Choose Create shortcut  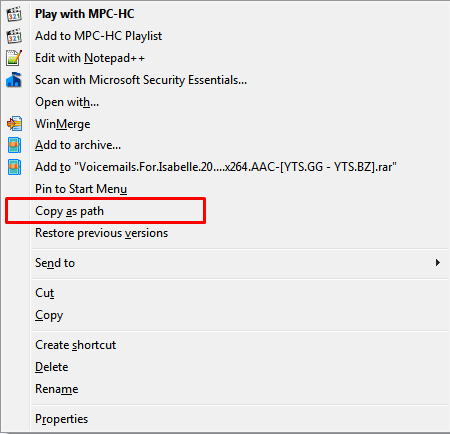(x=76, y=345)
